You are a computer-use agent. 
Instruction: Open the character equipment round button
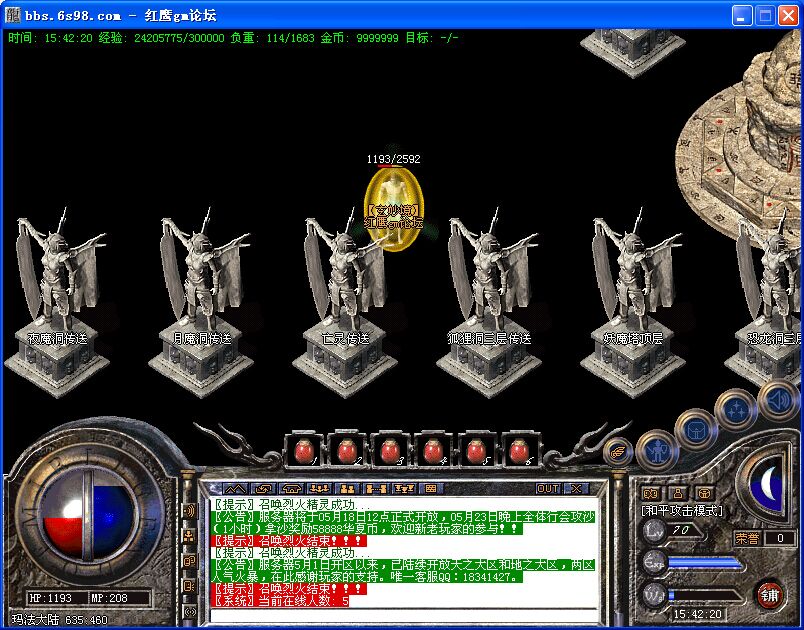point(657,451)
